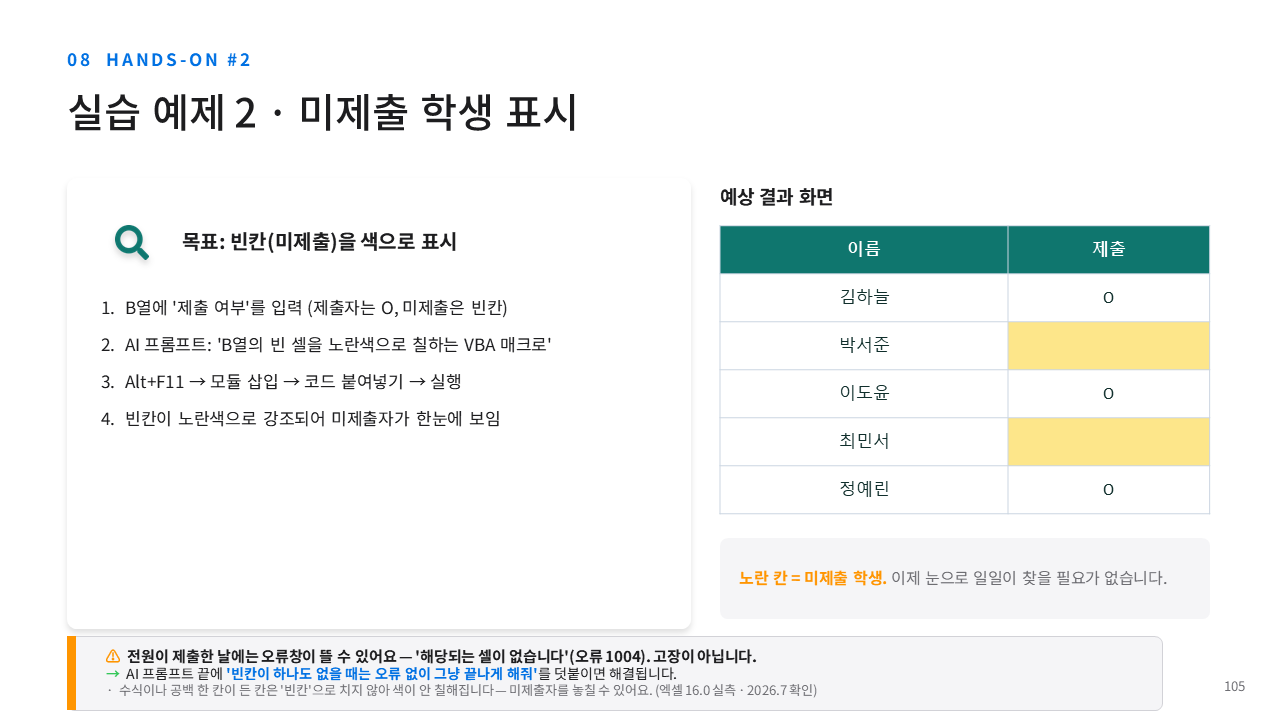Click the yellow empty cell in 최민서 row
Viewport: 1280px width, 720px height.
(1109, 441)
